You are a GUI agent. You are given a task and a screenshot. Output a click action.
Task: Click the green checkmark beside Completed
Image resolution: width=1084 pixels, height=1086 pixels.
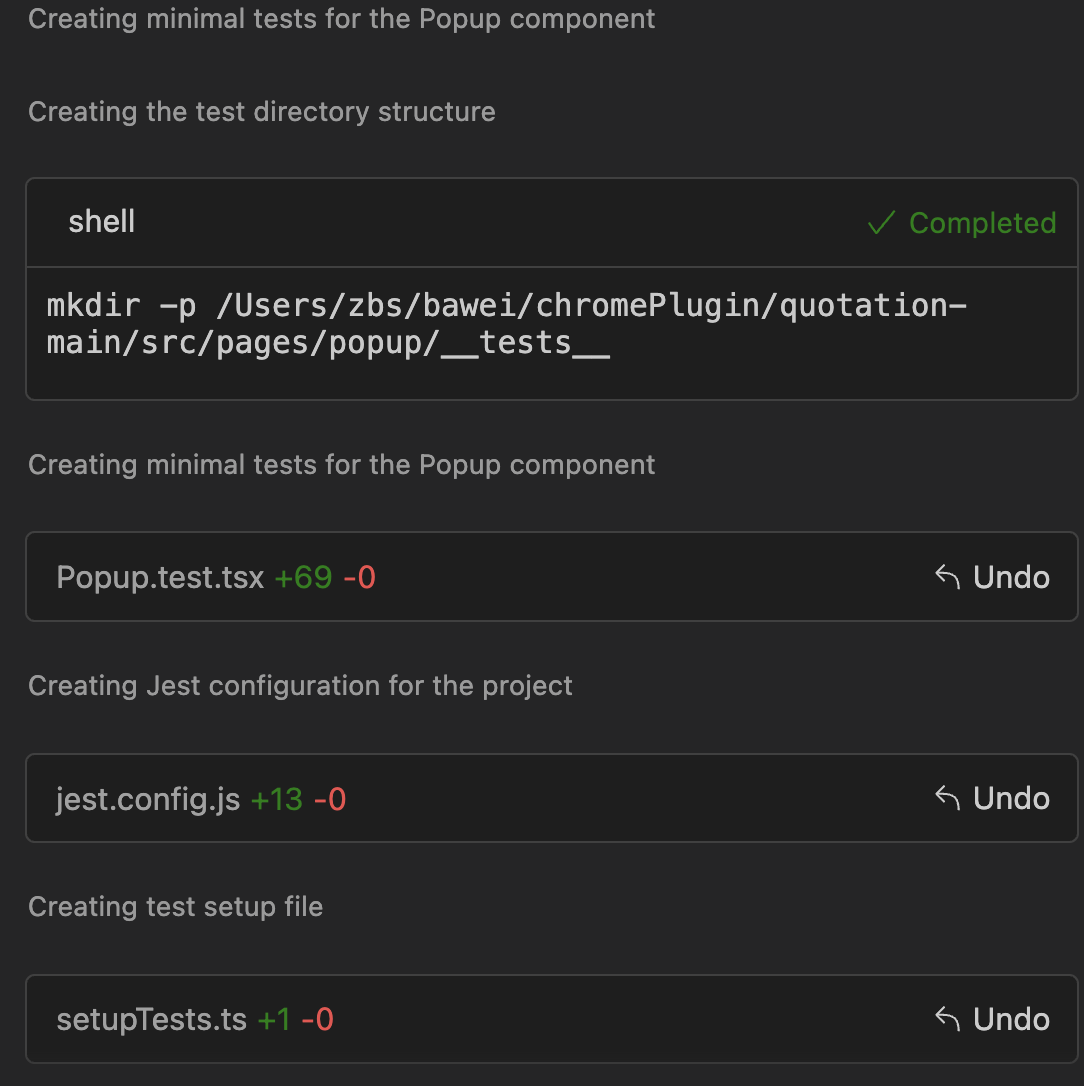click(x=881, y=223)
